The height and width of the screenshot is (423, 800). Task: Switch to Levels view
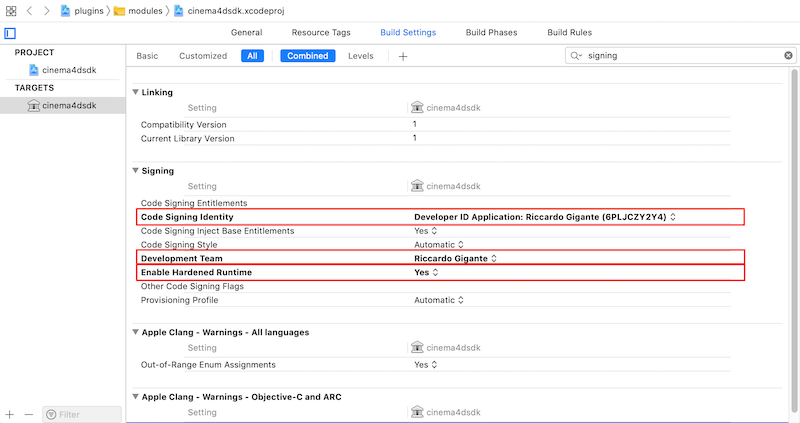(360, 56)
